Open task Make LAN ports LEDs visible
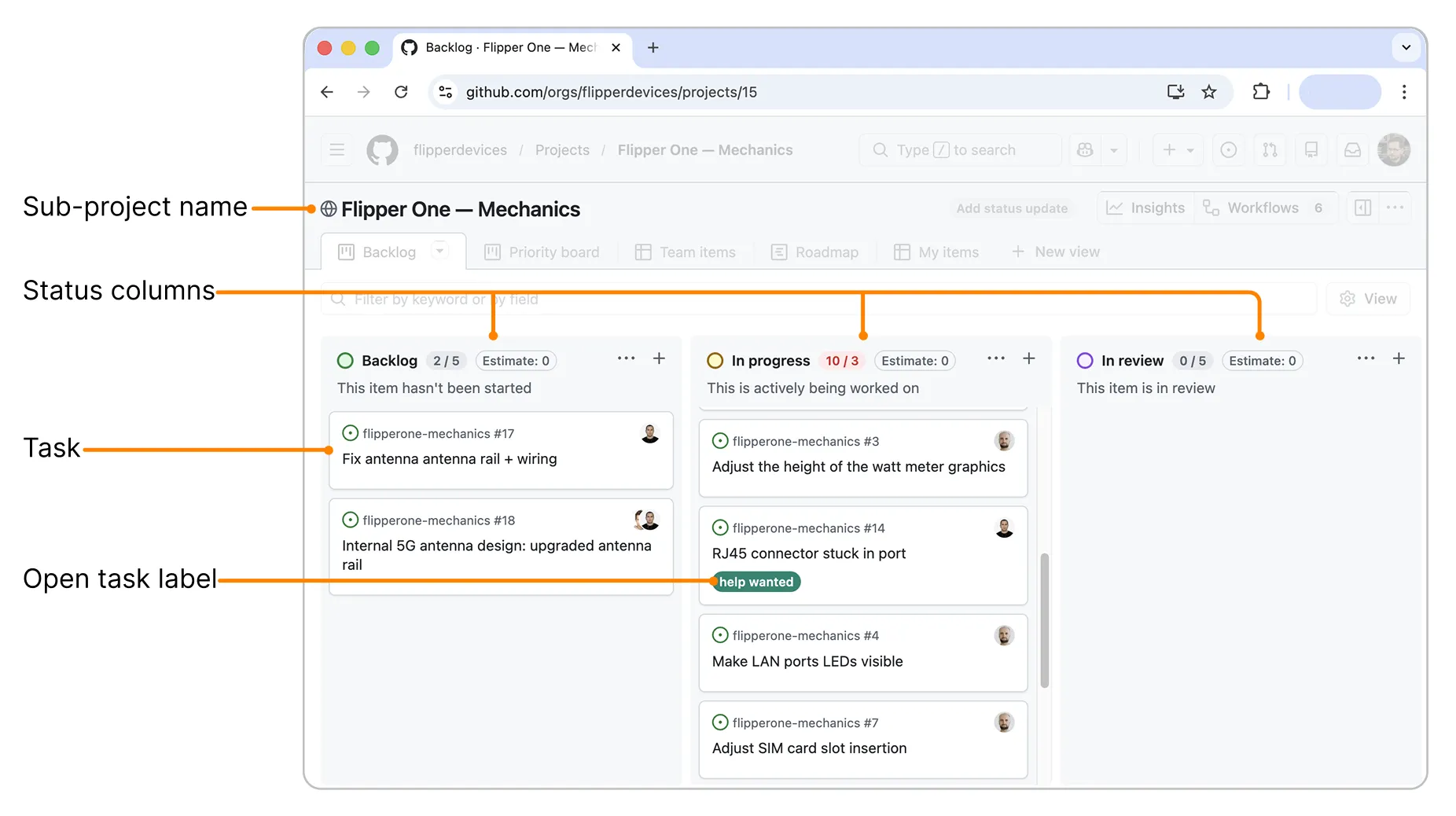1456x816 pixels. (807, 662)
